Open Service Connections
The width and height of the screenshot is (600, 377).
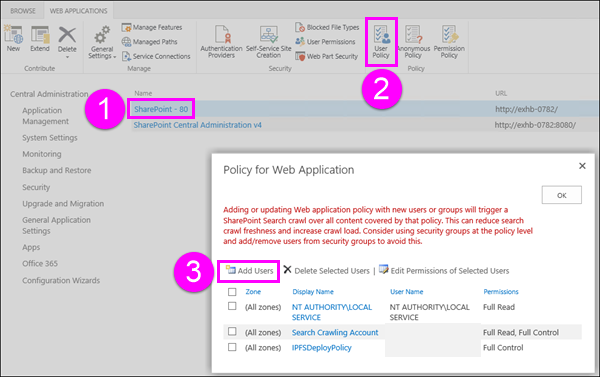point(156,56)
